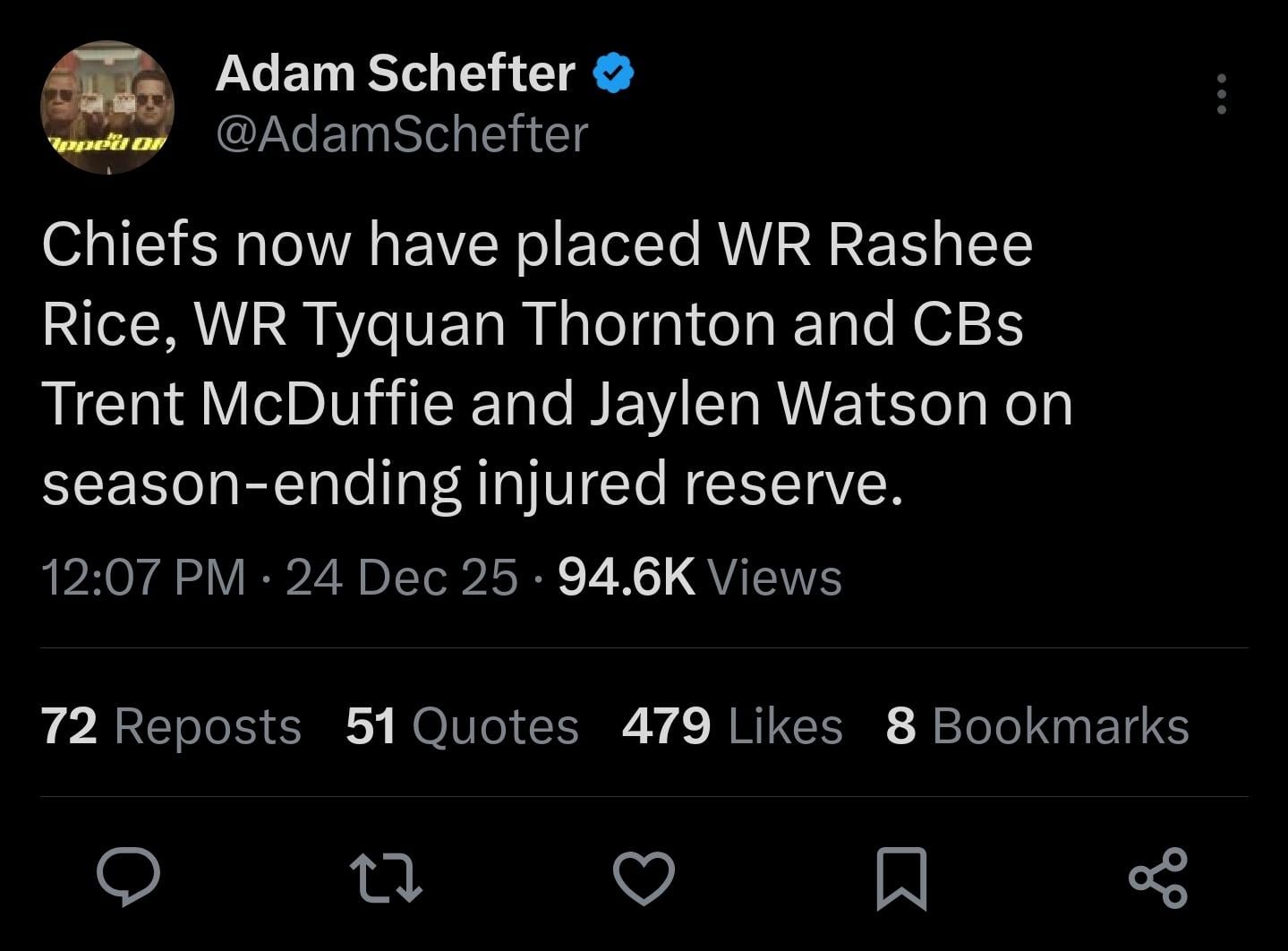View the 51 Quotes list

pyautogui.click(x=462, y=725)
